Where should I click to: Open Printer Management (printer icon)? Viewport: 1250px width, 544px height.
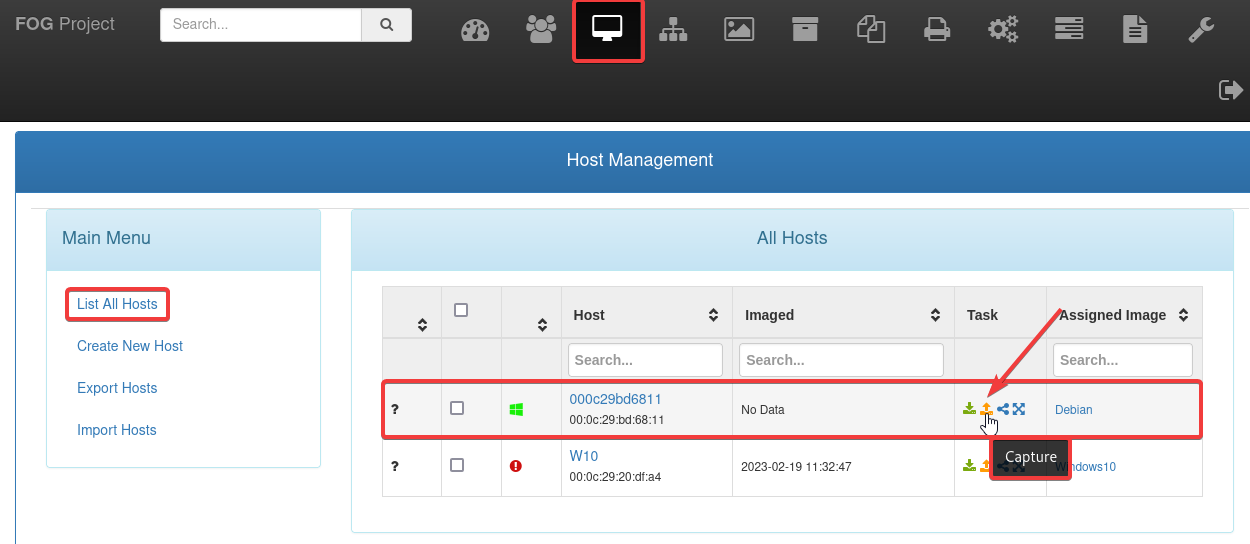(x=937, y=30)
